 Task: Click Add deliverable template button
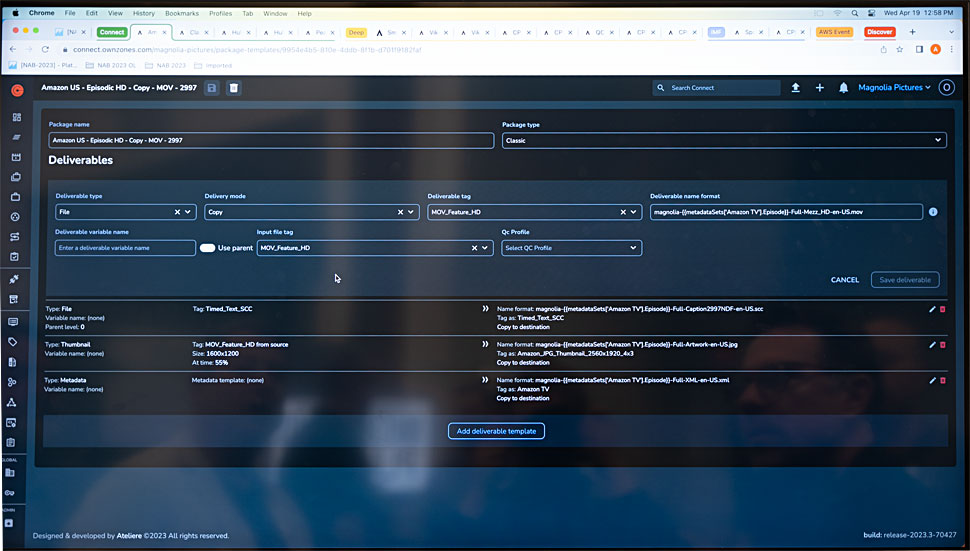pos(496,431)
